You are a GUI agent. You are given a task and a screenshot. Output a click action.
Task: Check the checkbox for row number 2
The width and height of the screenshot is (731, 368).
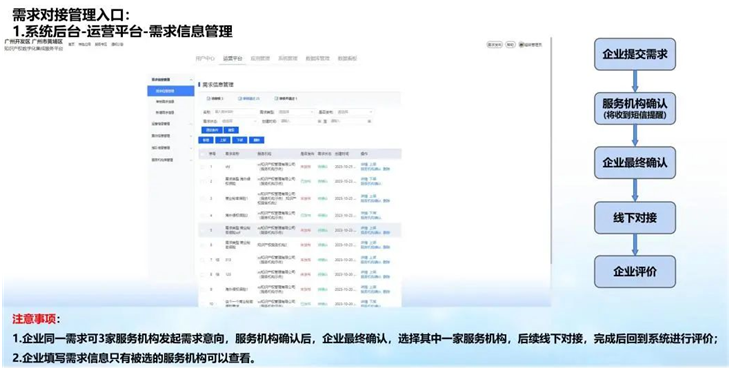pyautogui.click(x=202, y=181)
